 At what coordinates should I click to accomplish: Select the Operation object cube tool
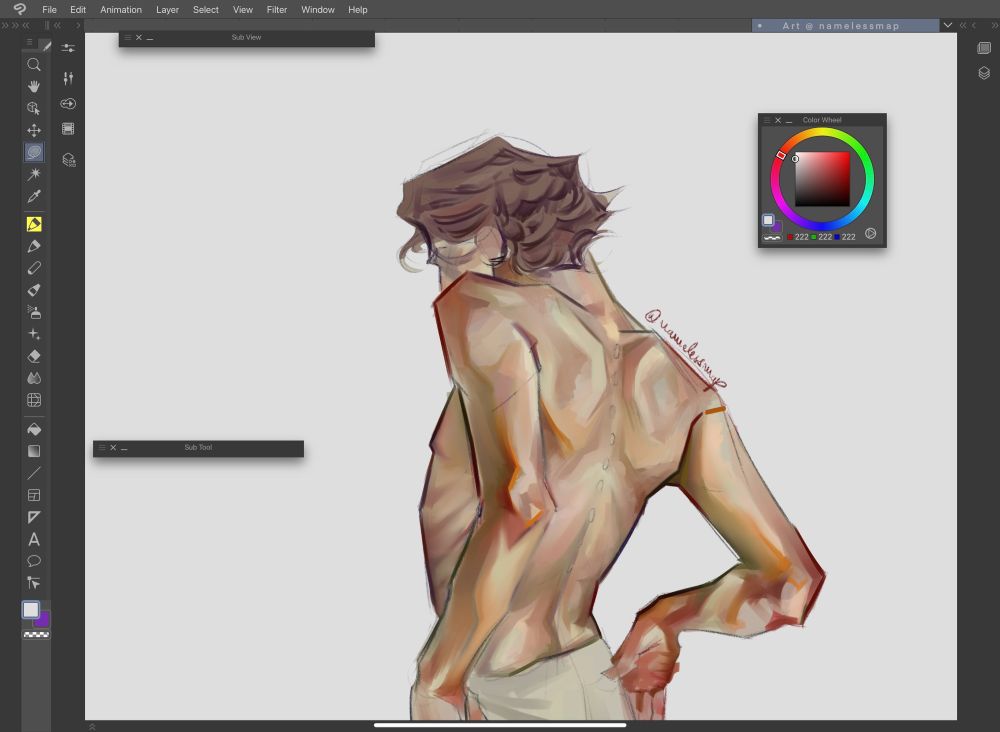pos(34,108)
